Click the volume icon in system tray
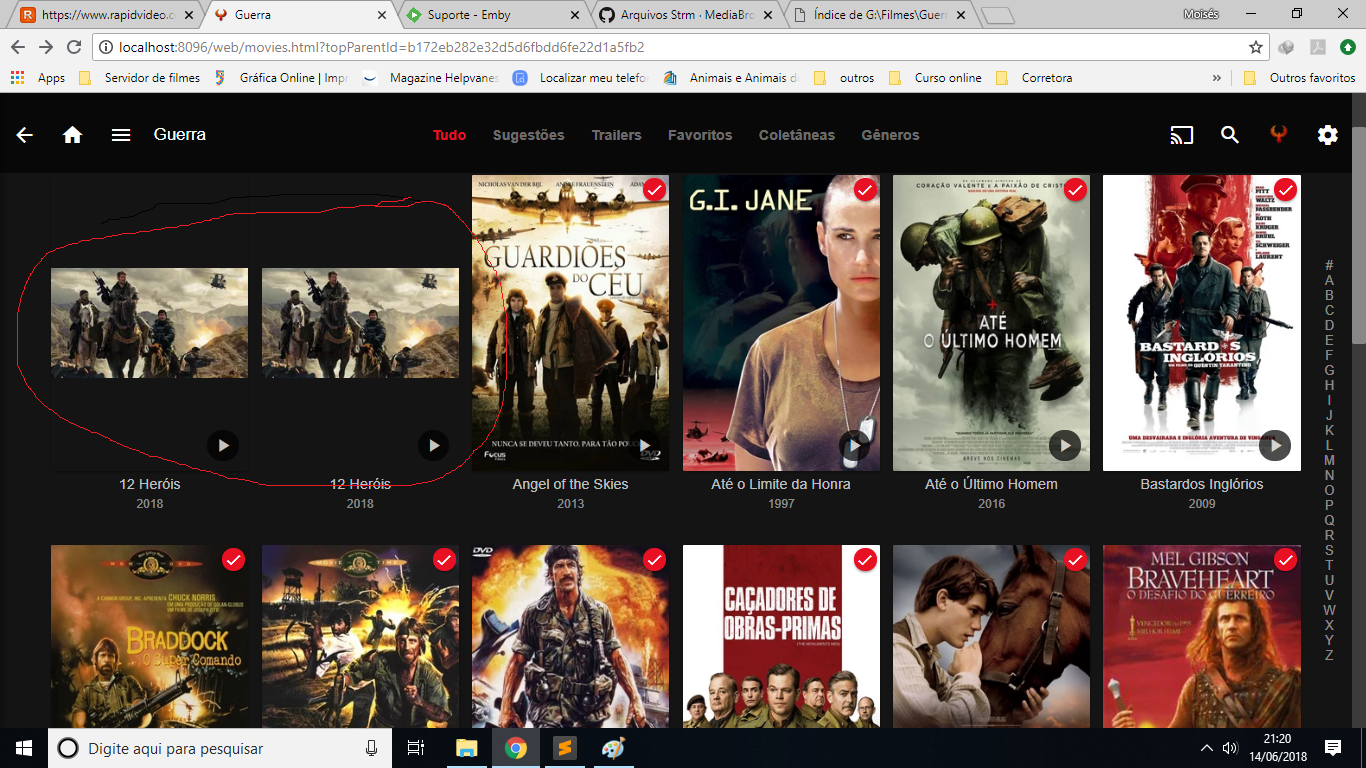 [1230, 748]
